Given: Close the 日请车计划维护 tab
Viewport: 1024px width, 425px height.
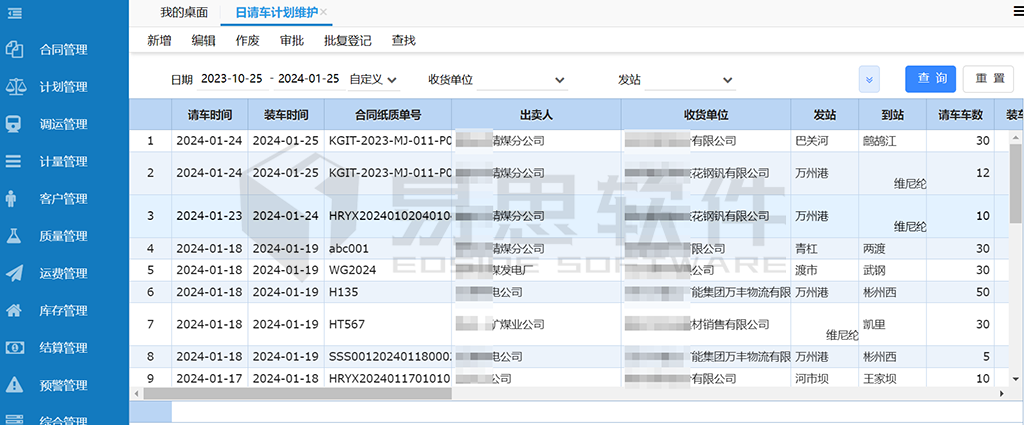Looking at the screenshot, I should click(x=323, y=12).
